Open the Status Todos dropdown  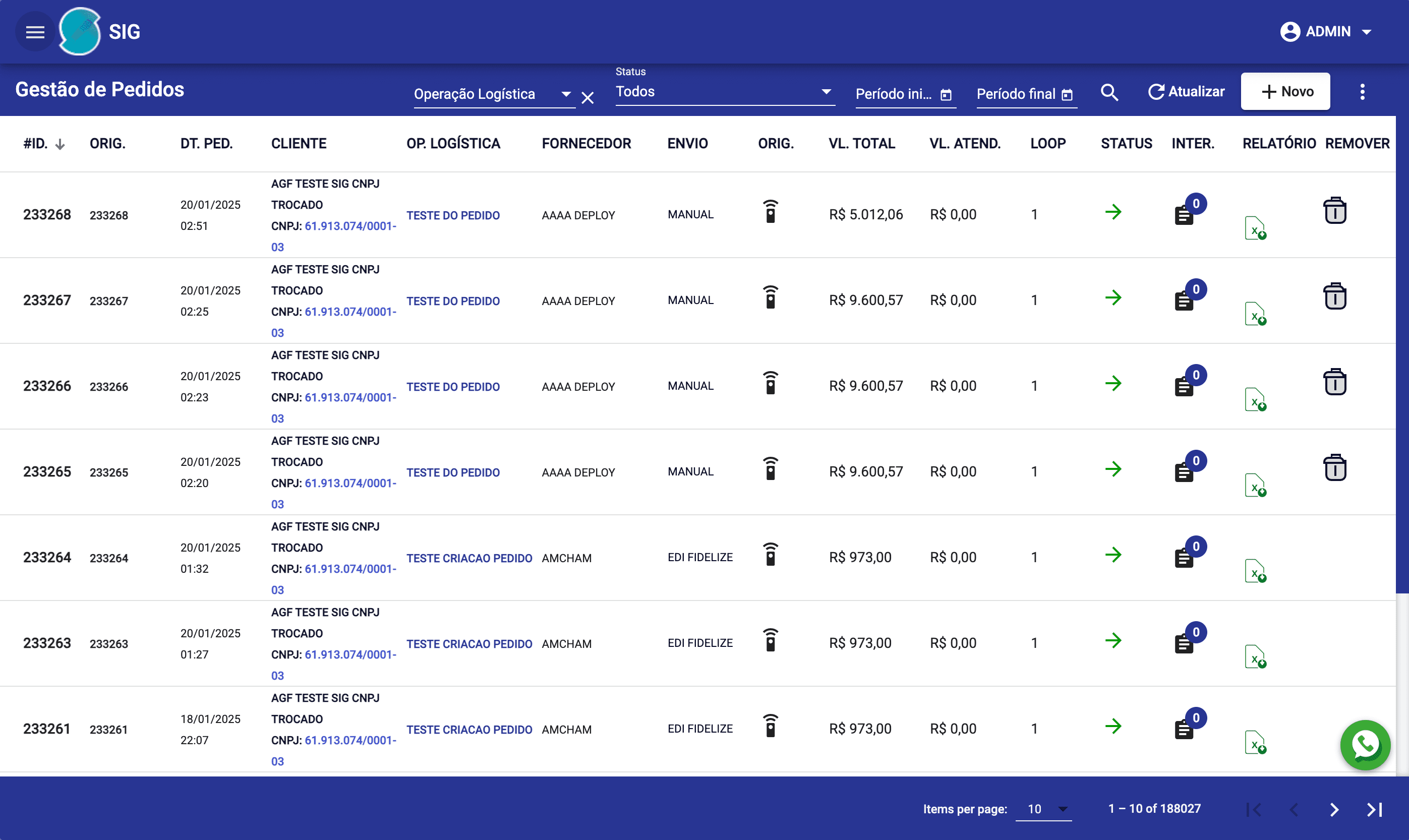pos(724,92)
